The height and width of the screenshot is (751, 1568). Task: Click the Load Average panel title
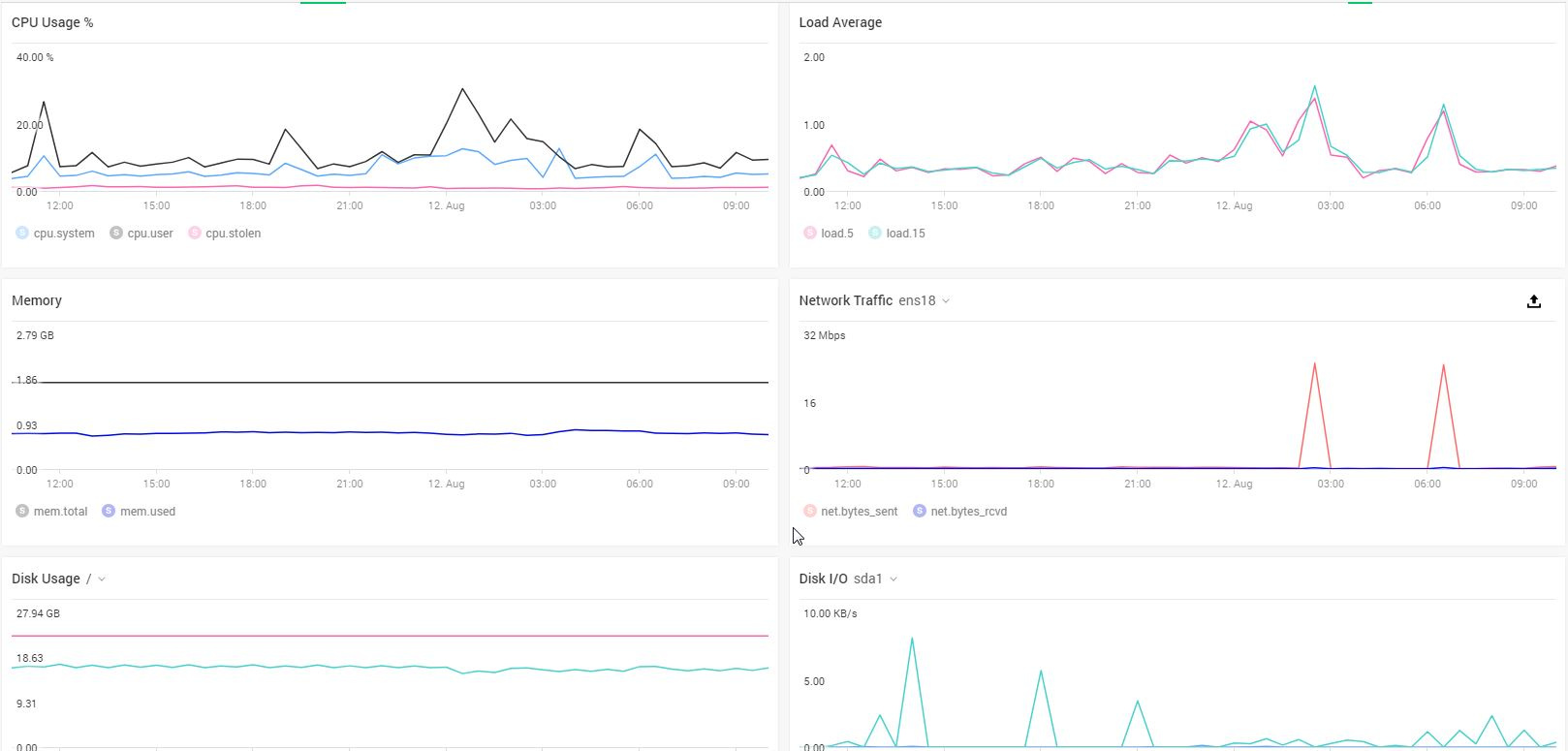[840, 22]
